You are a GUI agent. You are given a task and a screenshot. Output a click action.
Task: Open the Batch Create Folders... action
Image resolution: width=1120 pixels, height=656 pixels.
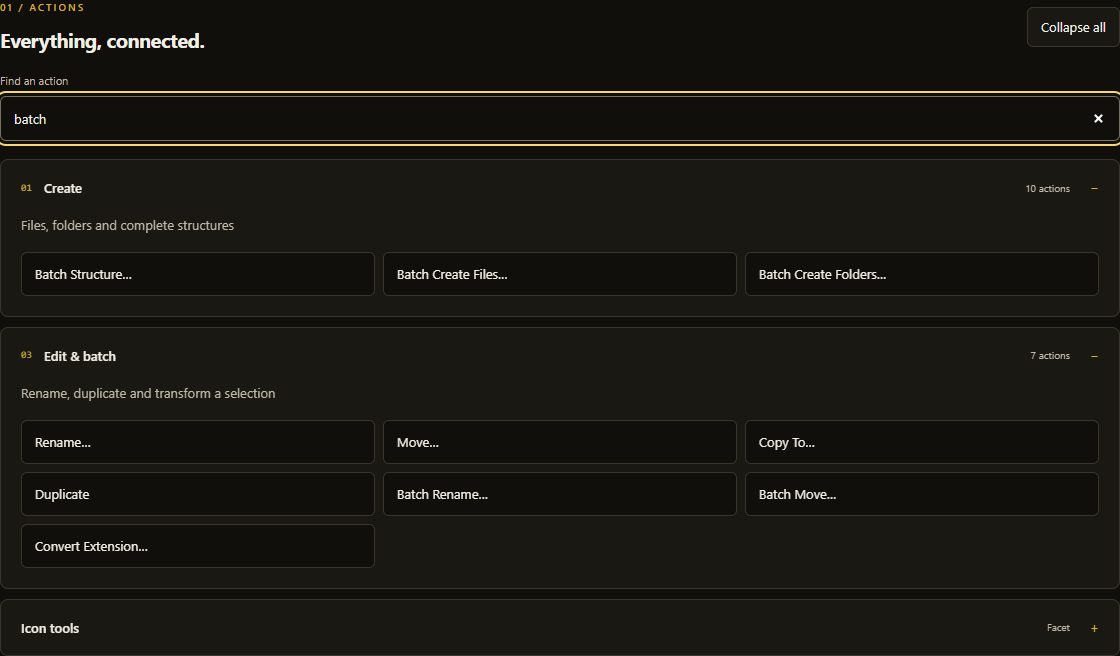click(921, 274)
